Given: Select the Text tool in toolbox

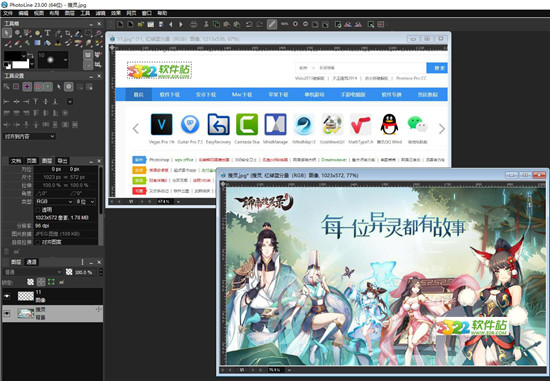Looking at the screenshot, I should (x=48, y=33).
